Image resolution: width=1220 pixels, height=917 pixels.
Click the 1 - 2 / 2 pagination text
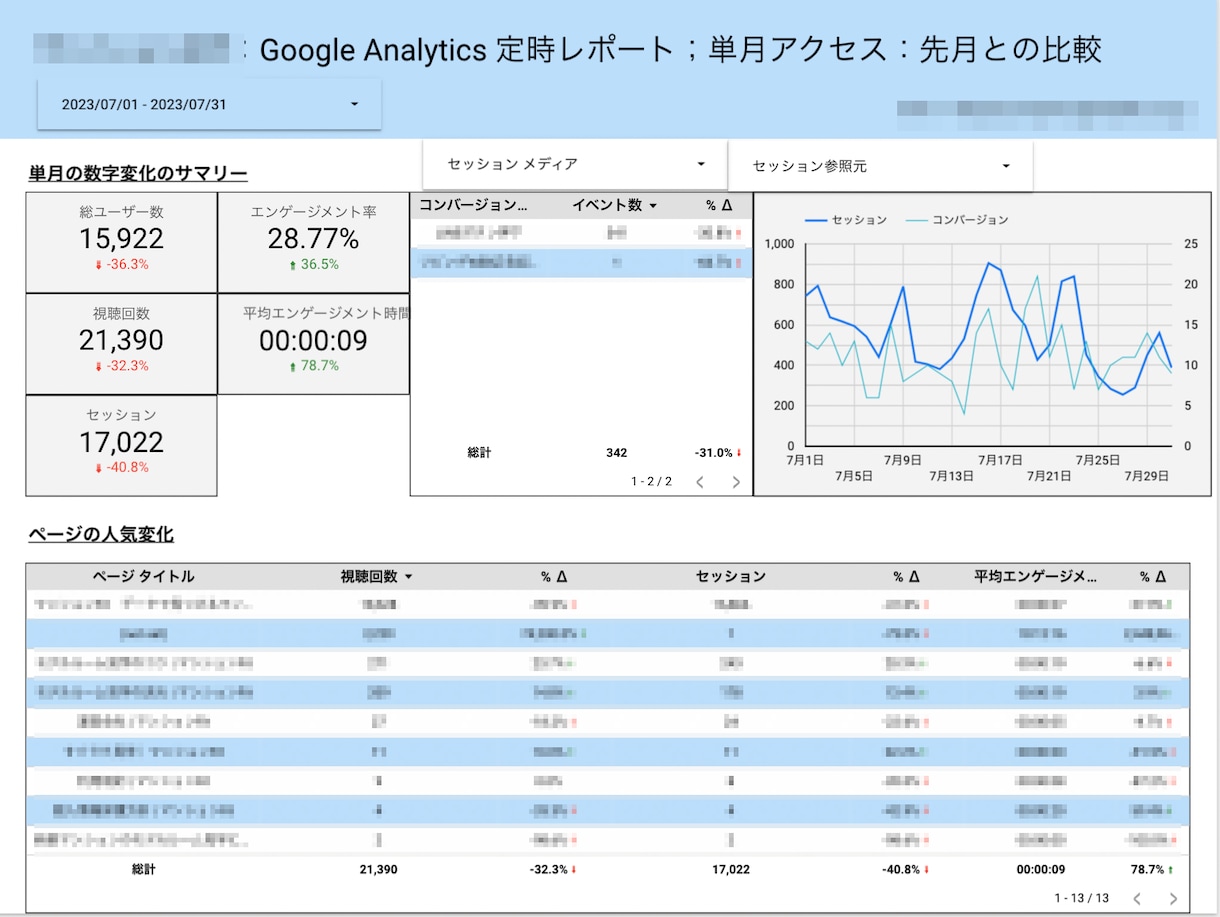pyautogui.click(x=651, y=482)
